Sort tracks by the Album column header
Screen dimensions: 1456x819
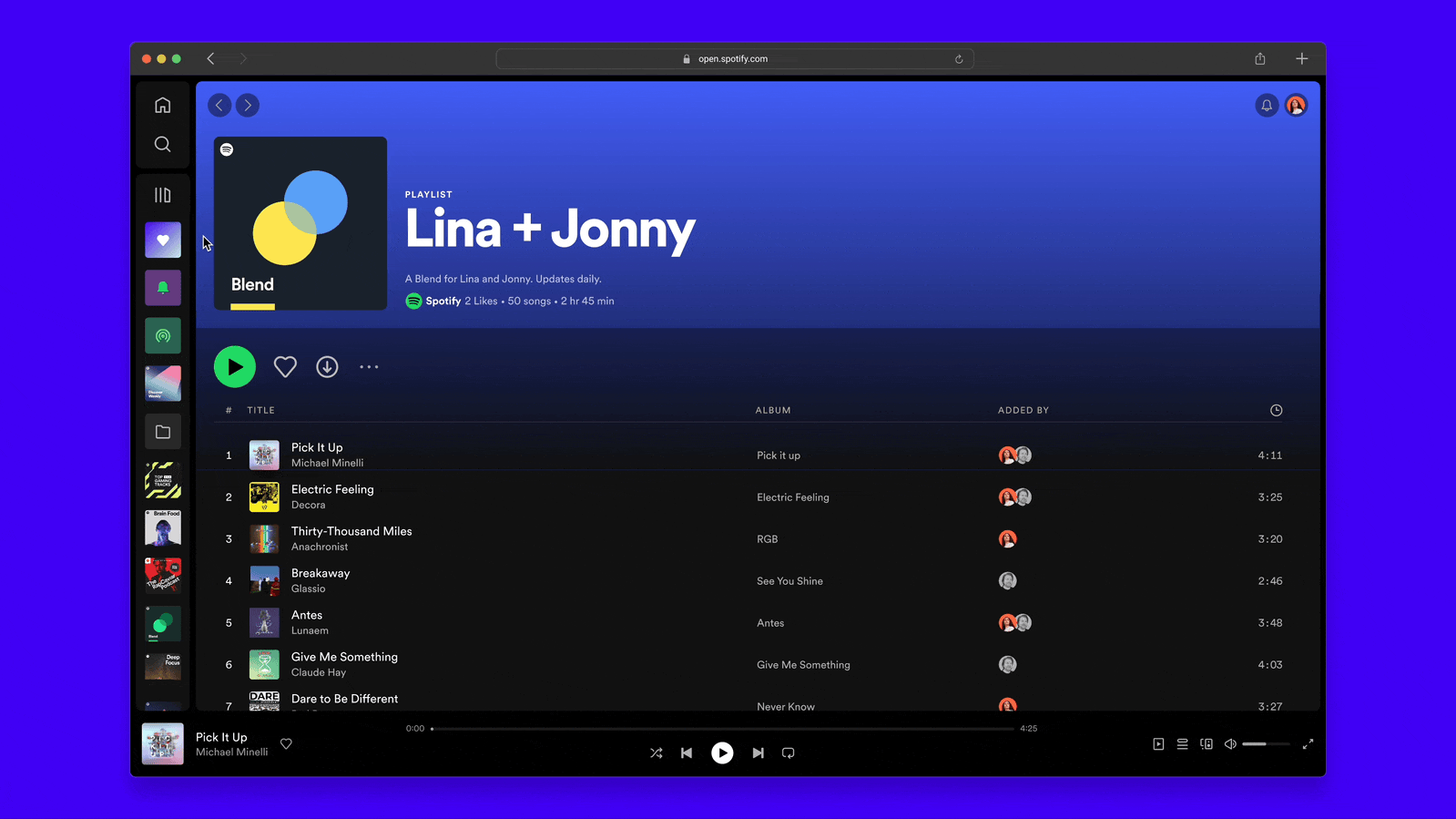point(773,410)
